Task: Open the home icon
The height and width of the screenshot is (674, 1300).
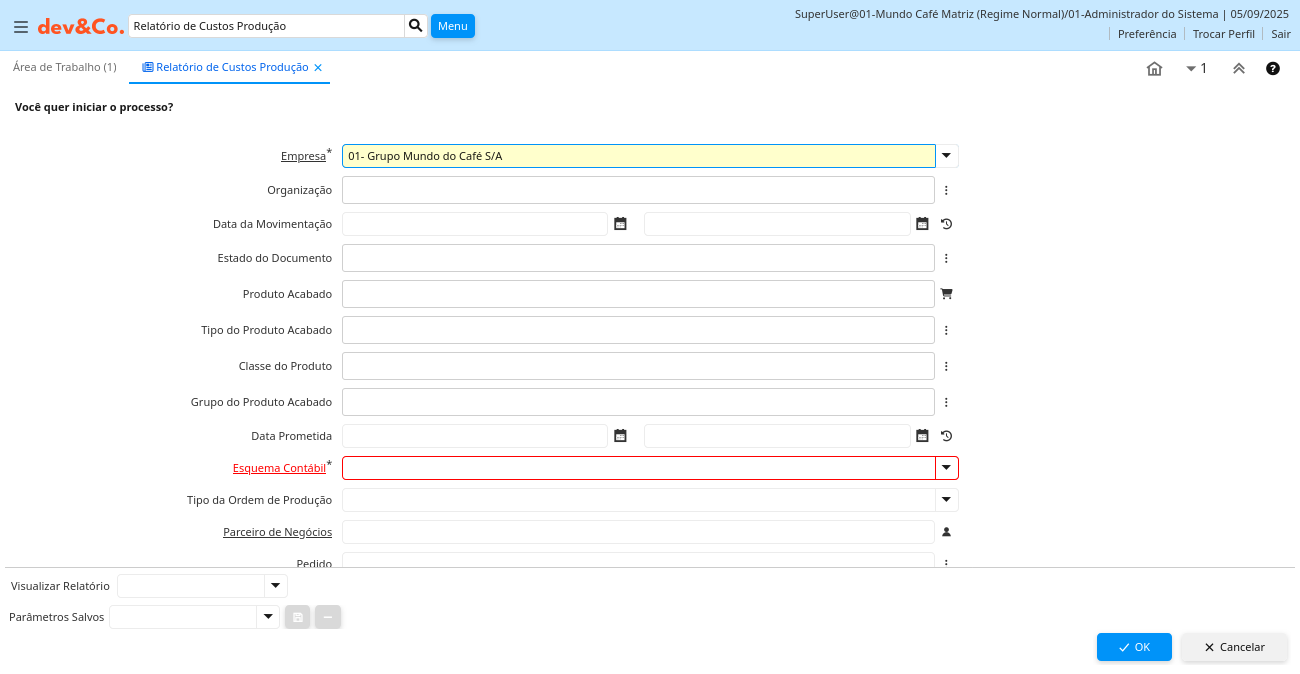Action: tap(1154, 69)
